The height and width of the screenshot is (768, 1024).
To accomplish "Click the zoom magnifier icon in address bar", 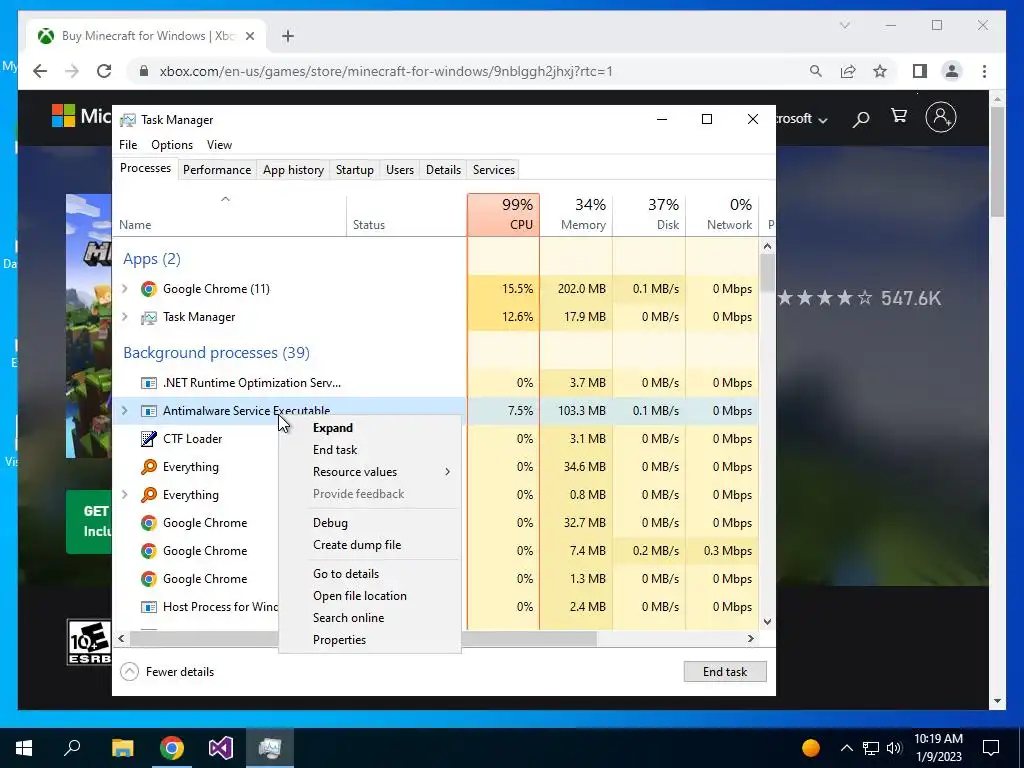I will pyautogui.click(x=816, y=71).
